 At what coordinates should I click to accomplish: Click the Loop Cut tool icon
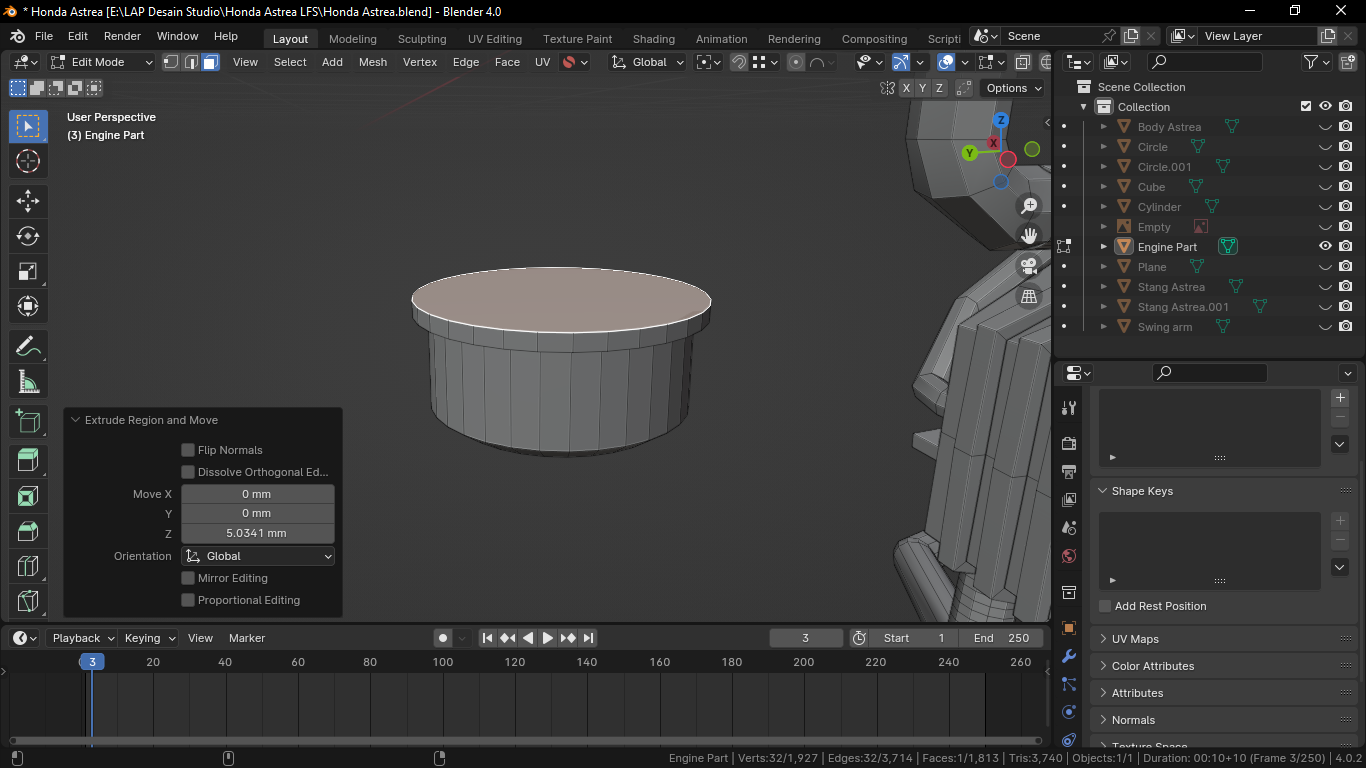28,566
